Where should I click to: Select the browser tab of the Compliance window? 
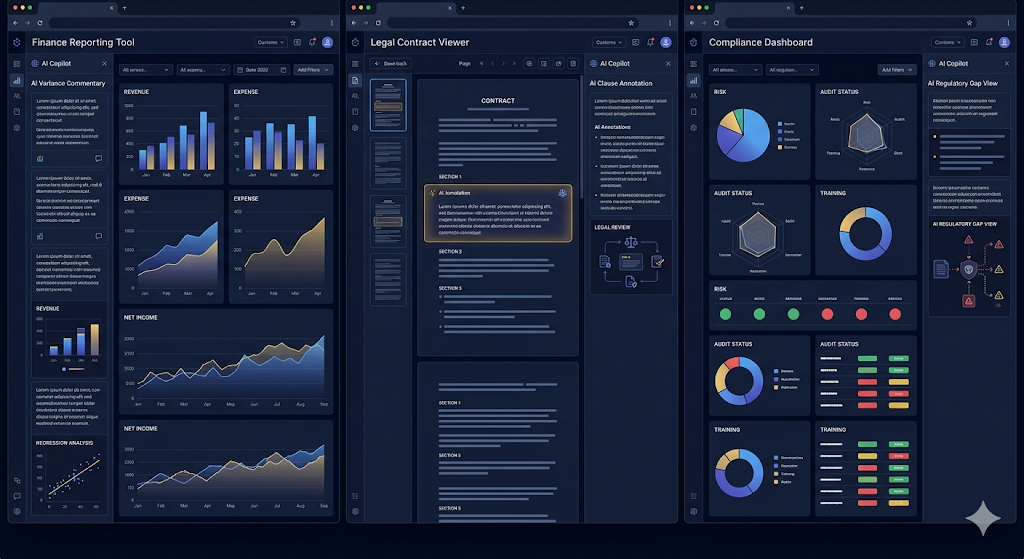tap(754, 8)
